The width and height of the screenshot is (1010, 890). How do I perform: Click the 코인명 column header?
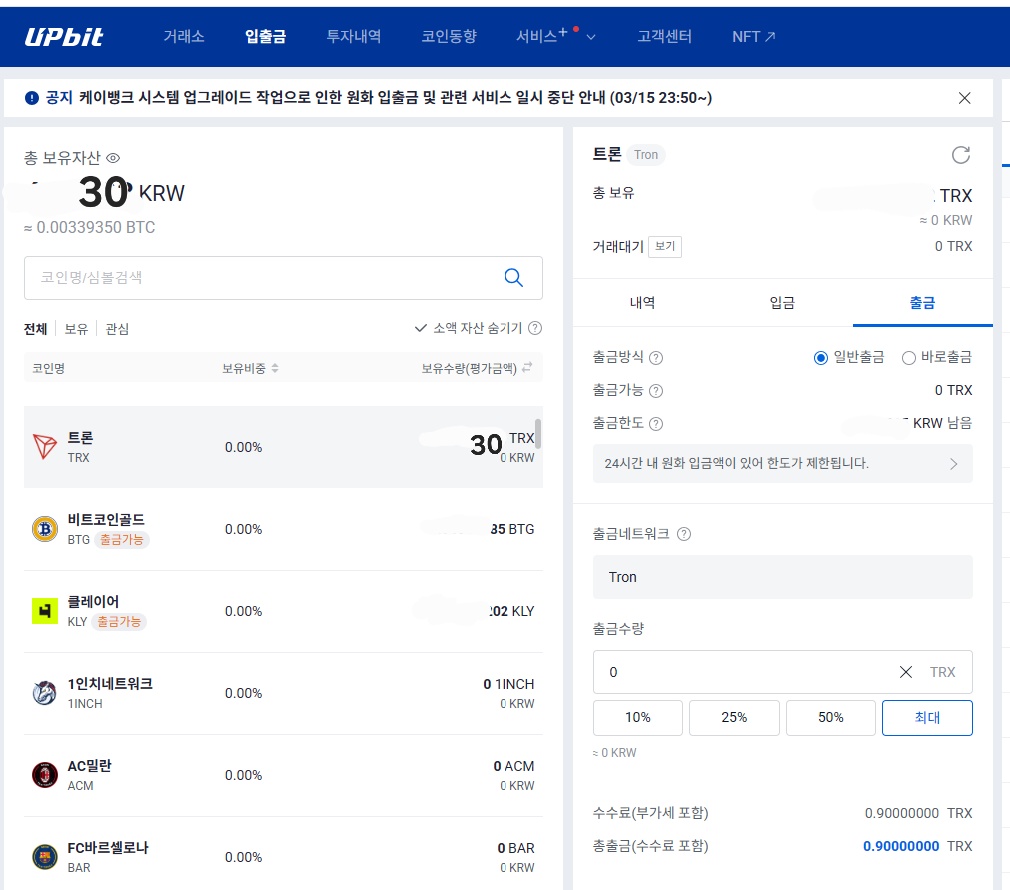pyautogui.click(x=48, y=368)
